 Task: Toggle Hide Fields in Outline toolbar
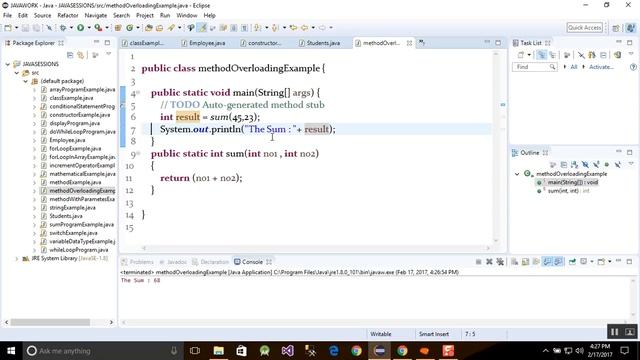585,164
